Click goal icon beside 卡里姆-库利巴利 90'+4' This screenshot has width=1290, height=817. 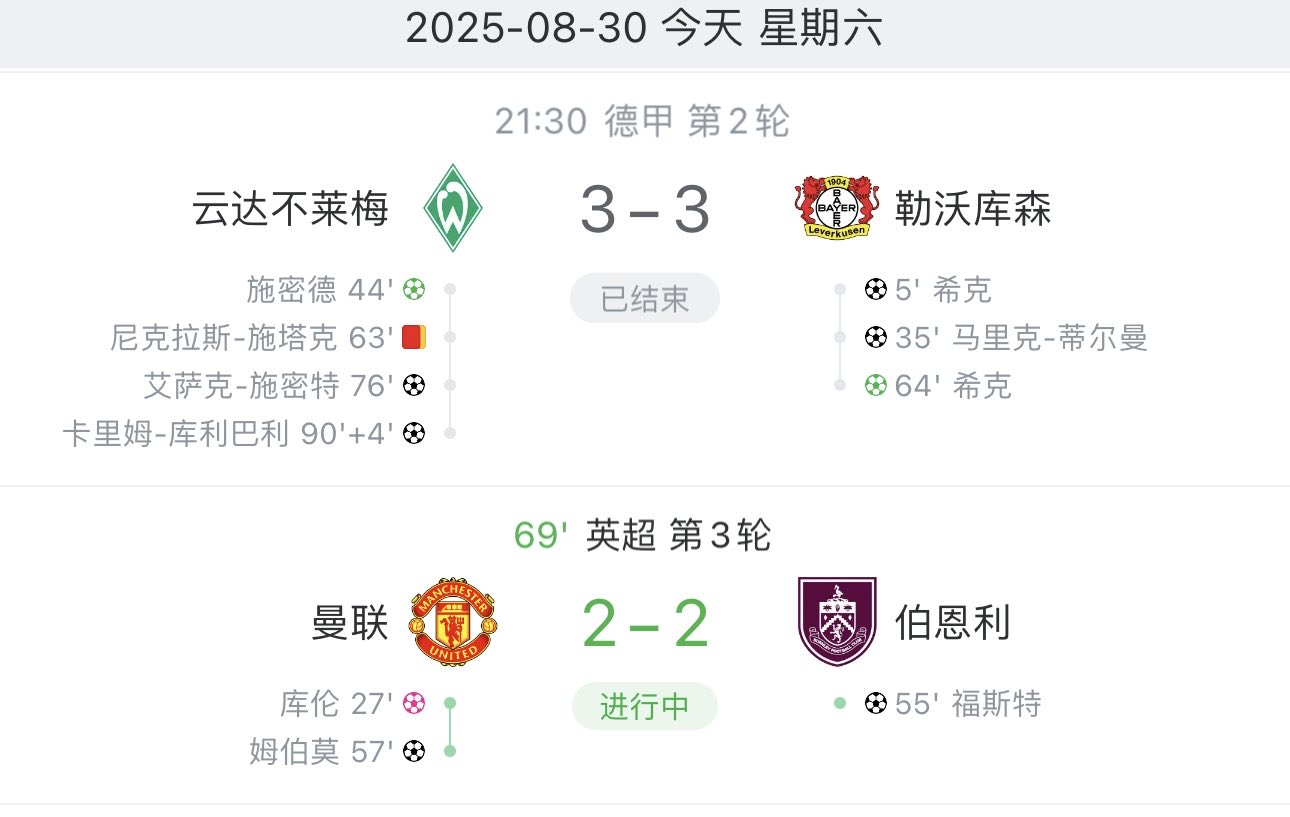(414, 433)
